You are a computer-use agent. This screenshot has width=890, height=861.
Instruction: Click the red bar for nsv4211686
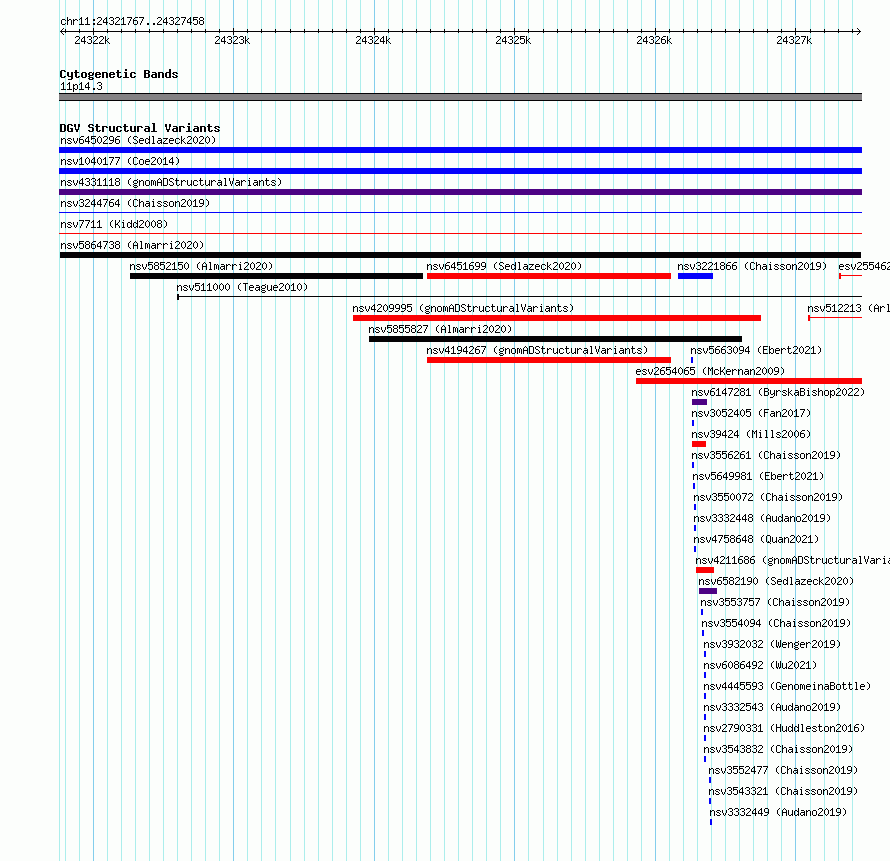click(705, 570)
